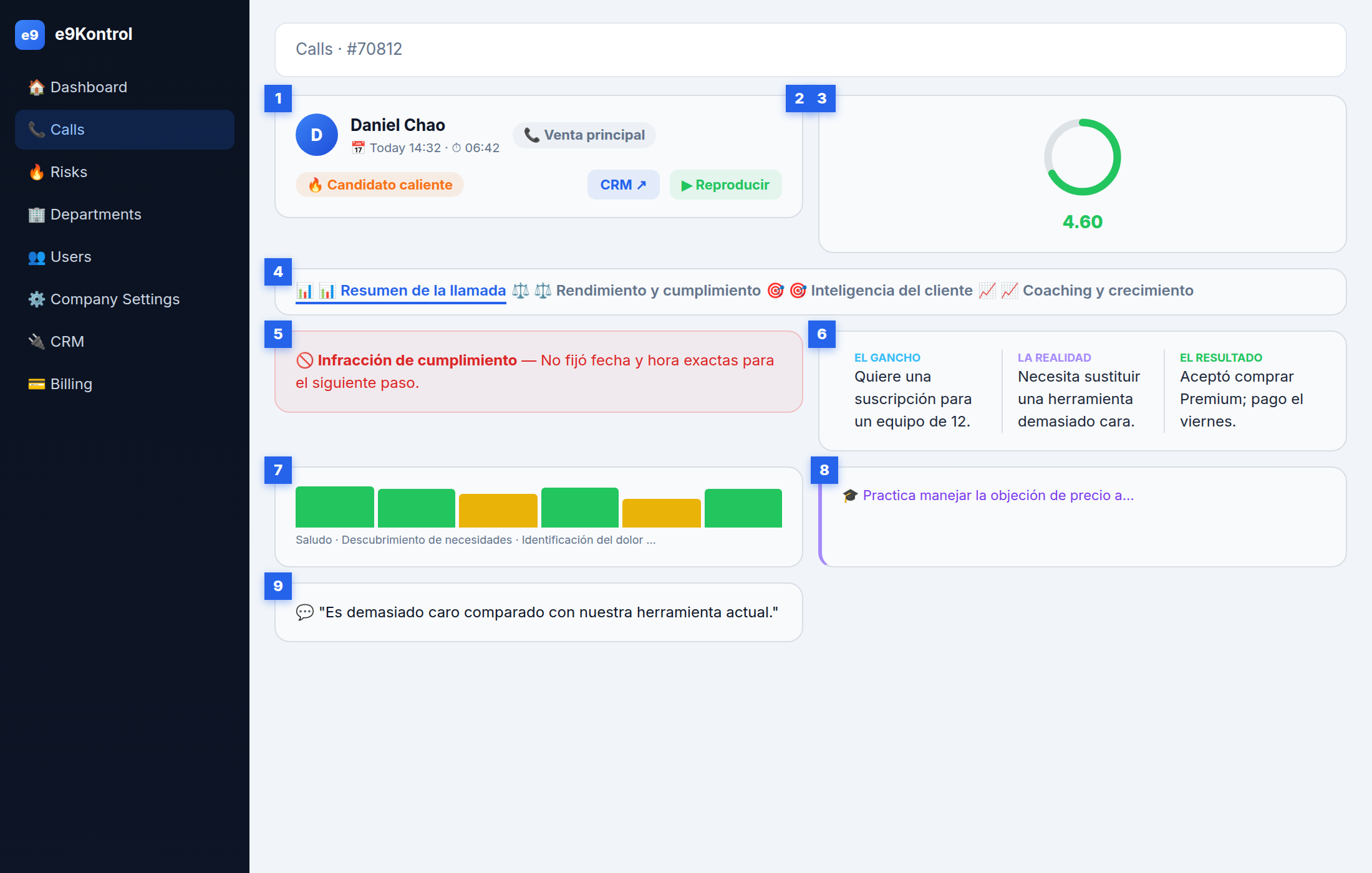Click the CRM plug icon in sidebar
This screenshot has width=1372, height=873.
tap(37, 342)
